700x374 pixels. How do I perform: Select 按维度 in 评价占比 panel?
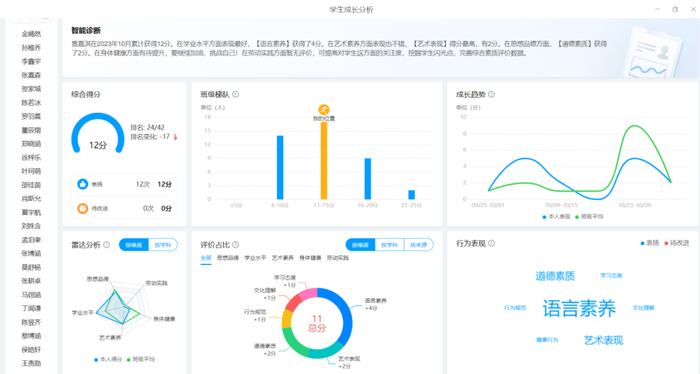(360, 245)
